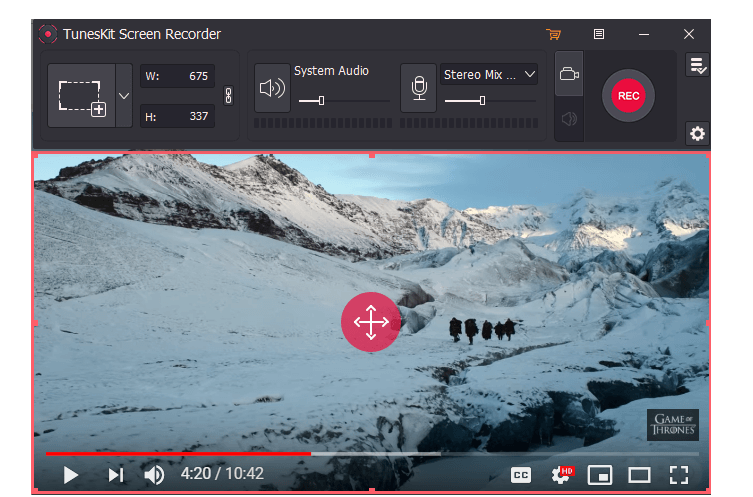Edit the height field showing 337
The width and height of the screenshot is (753, 497).
coord(177,116)
